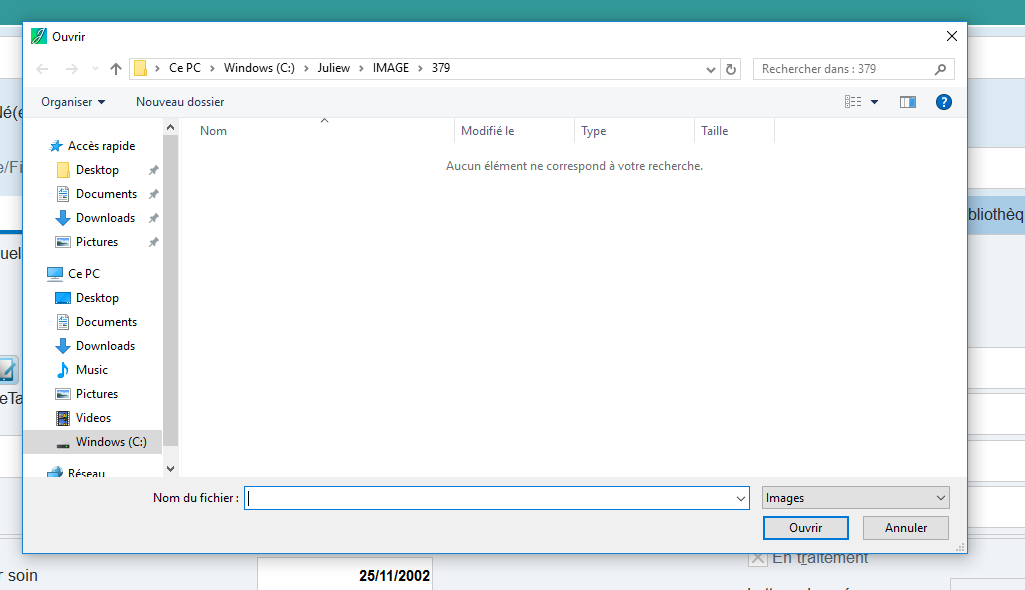Image resolution: width=1025 pixels, height=590 pixels.
Task: Open the recent locations dropdown arrow
Action: click(x=95, y=69)
